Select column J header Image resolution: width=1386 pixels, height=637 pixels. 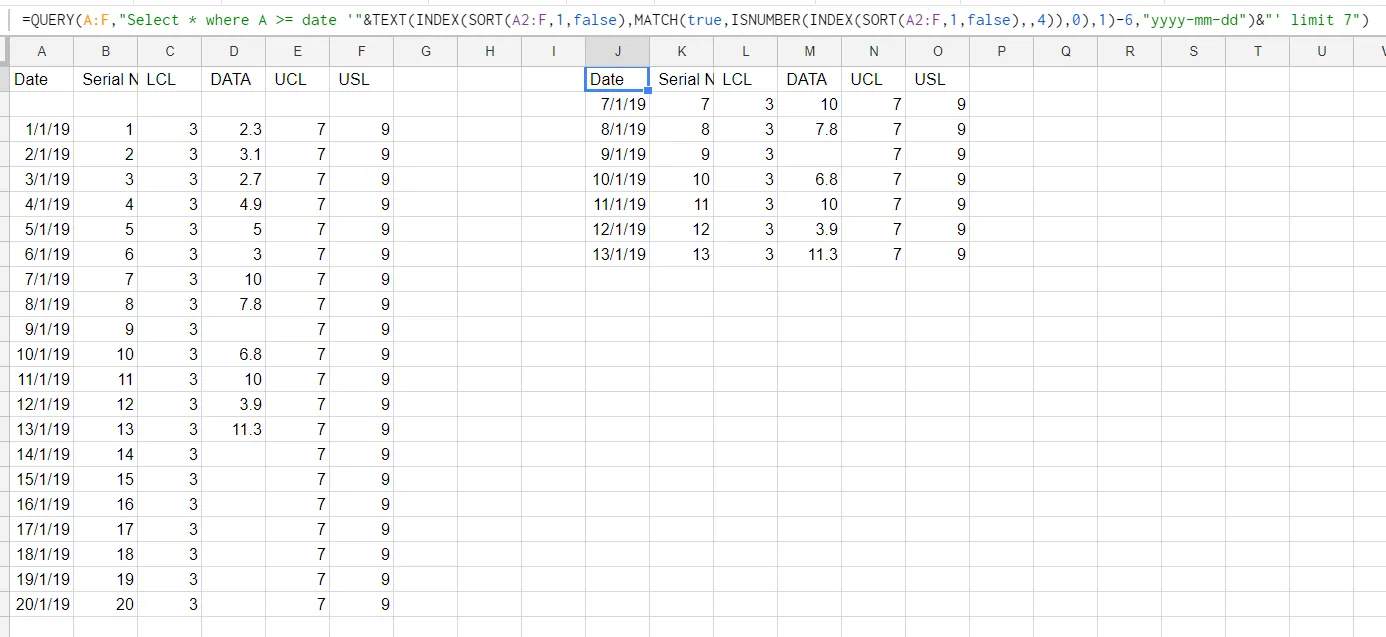618,51
